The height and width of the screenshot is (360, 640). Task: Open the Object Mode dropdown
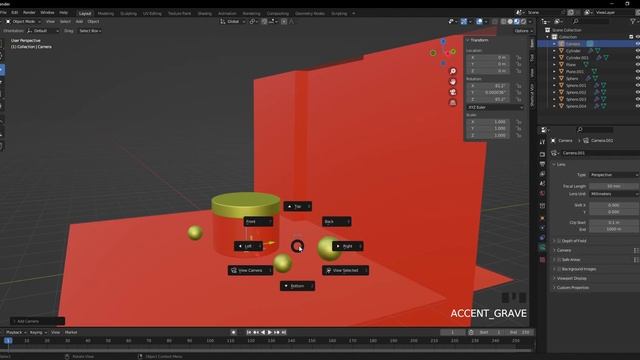pos(23,21)
